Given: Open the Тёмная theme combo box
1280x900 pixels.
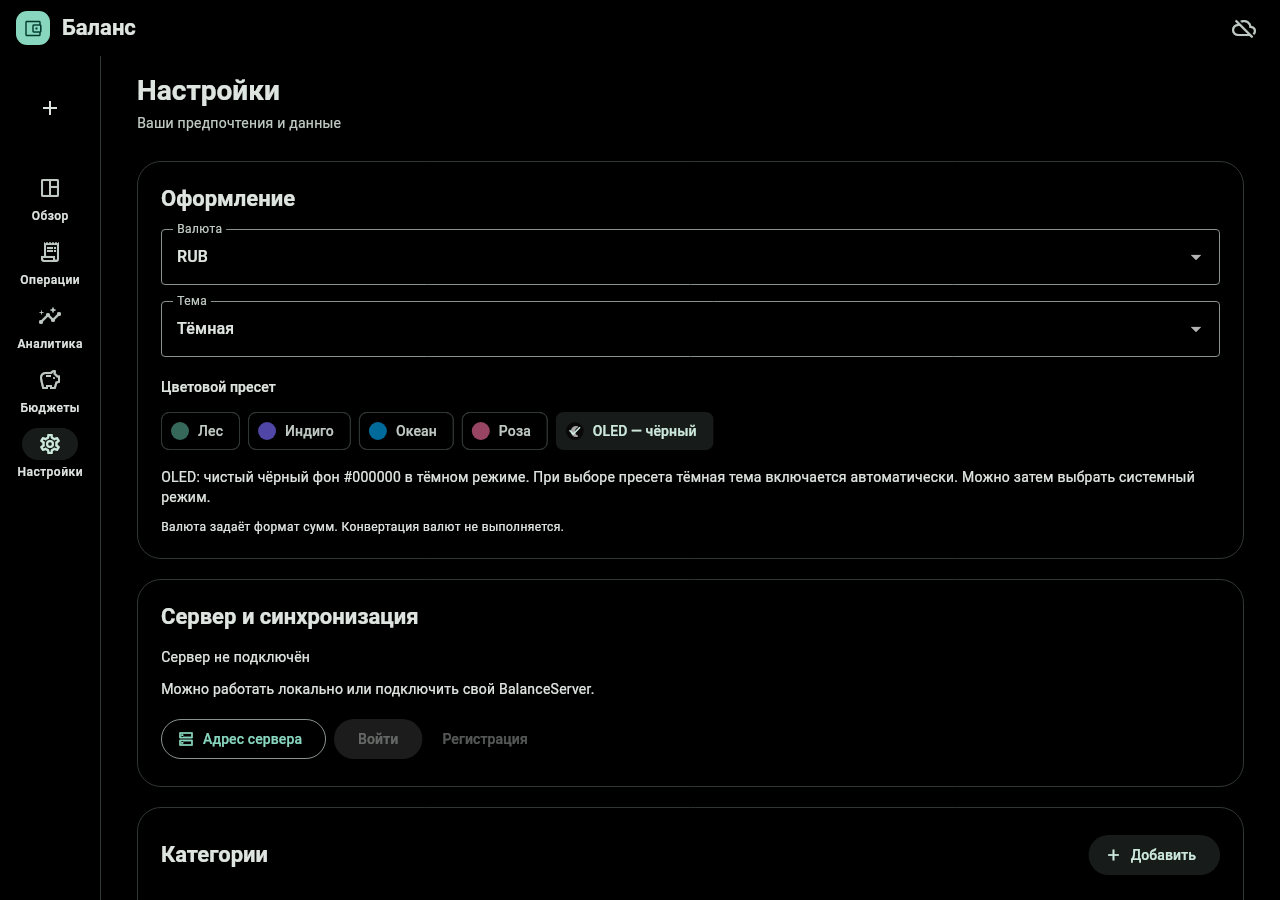Looking at the screenshot, I should click(690, 329).
